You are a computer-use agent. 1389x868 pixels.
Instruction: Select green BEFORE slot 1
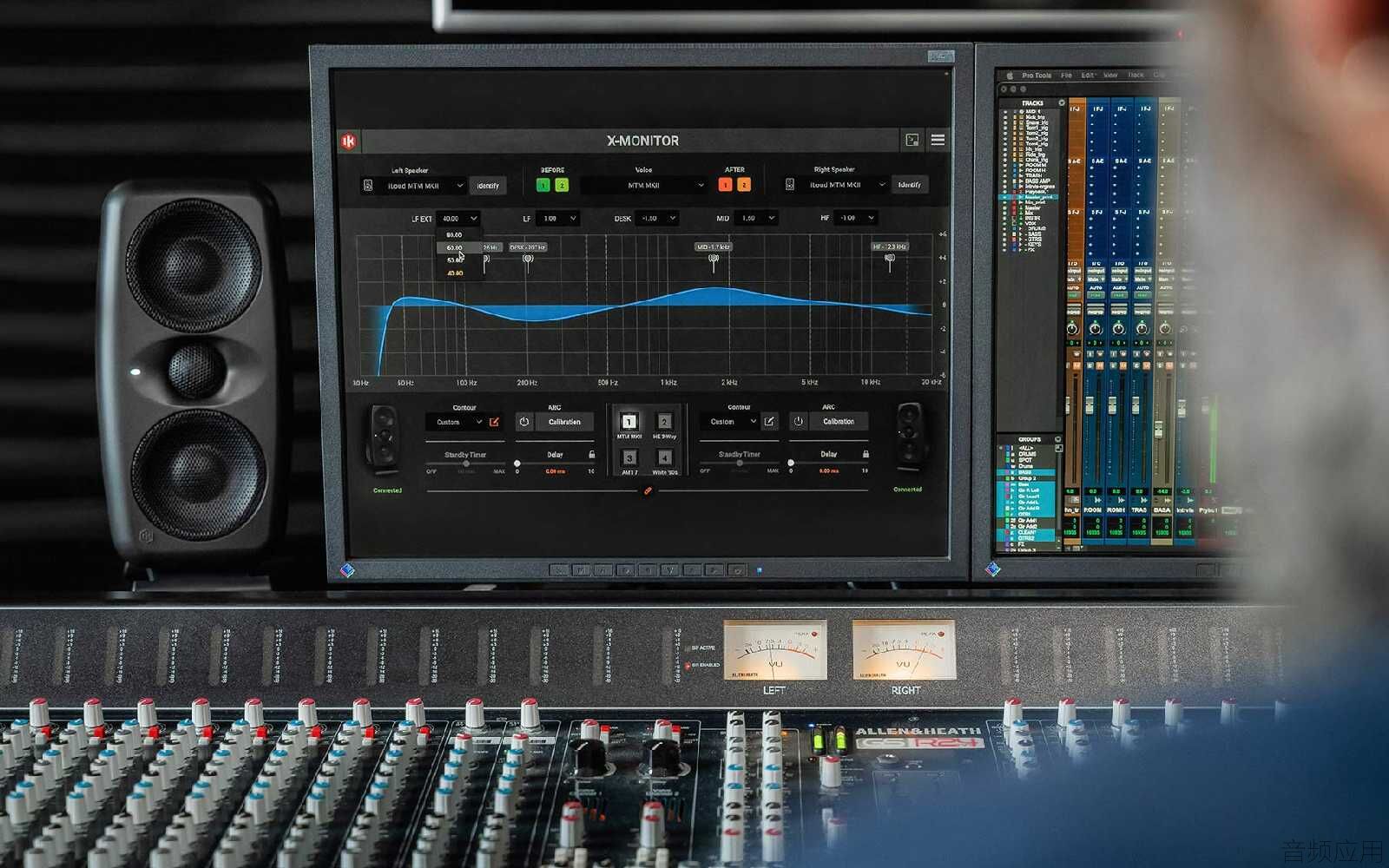(x=543, y=185)
